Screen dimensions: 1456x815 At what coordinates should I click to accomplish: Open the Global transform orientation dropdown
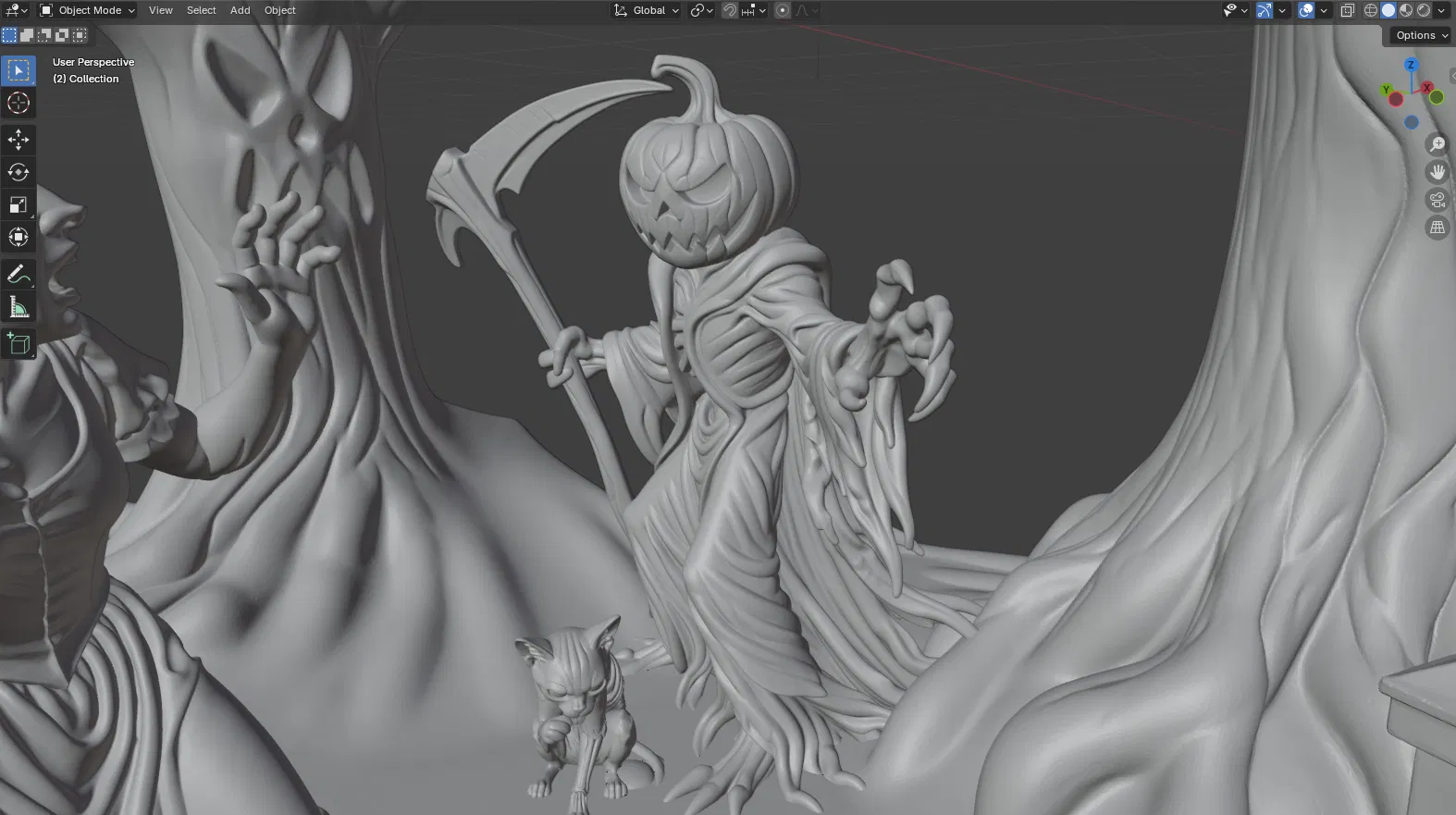(646, 10)
